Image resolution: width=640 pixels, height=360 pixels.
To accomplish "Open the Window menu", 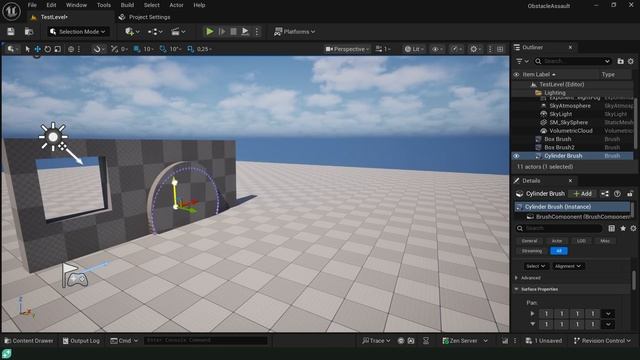I will tap(76, 5).
